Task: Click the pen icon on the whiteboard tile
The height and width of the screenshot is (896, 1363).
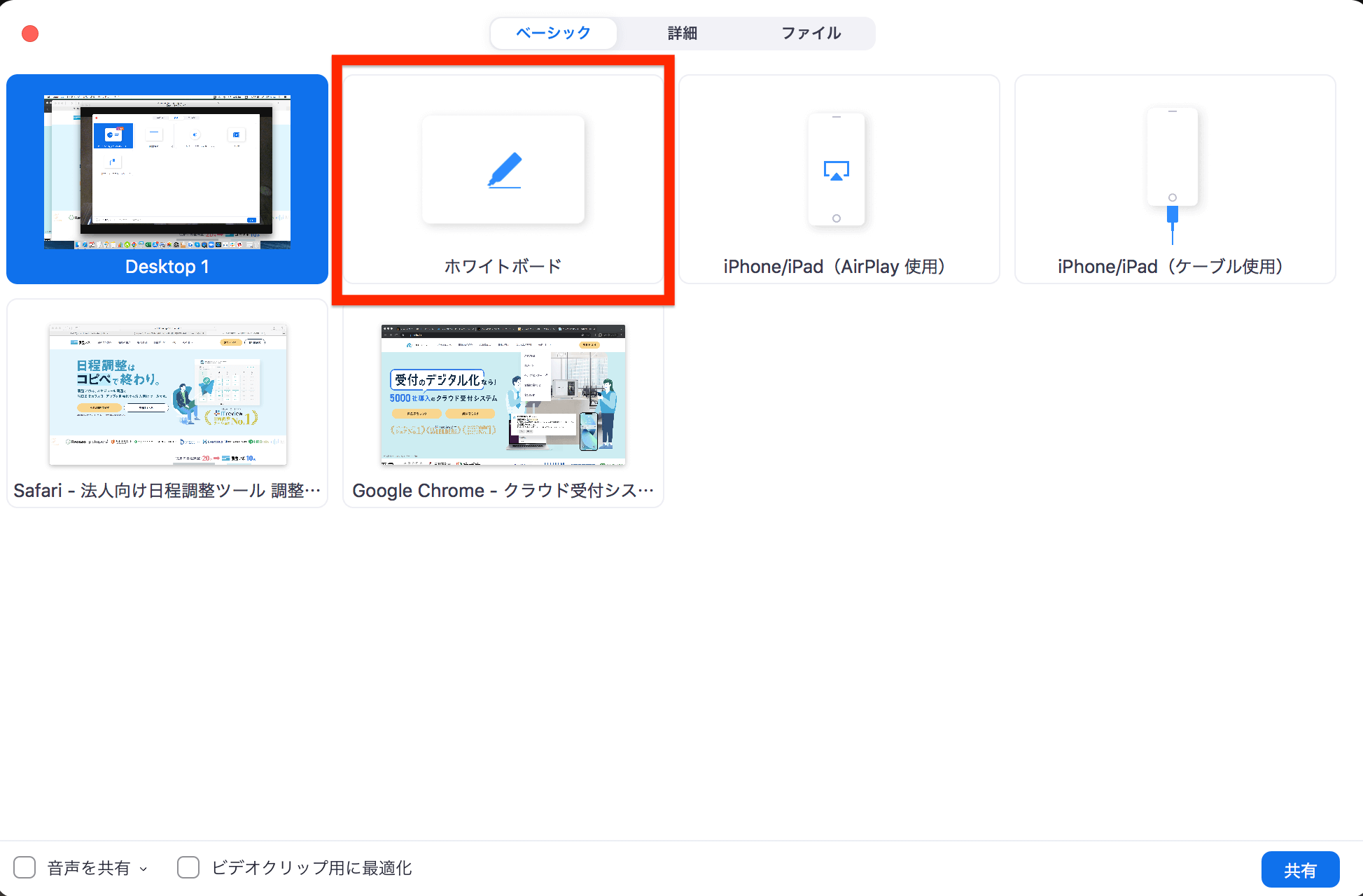Action: pos(503,168)
